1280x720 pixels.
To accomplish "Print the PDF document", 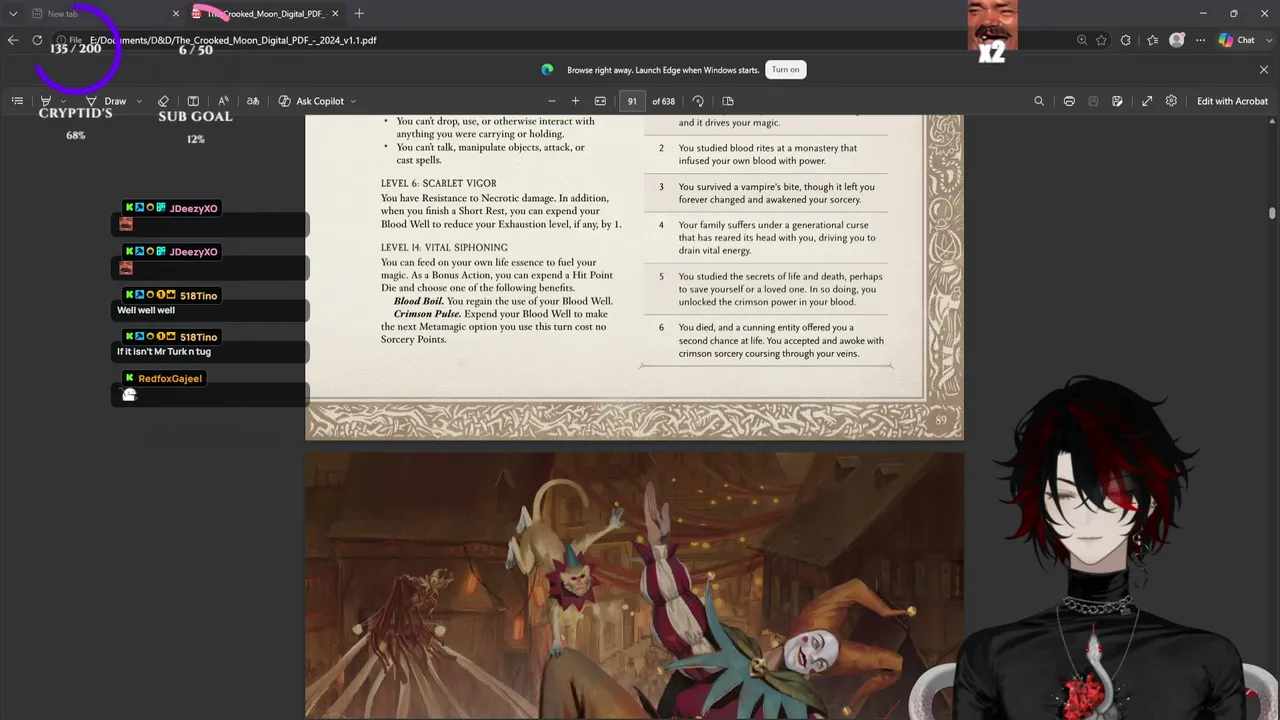I will [1069, 101].
